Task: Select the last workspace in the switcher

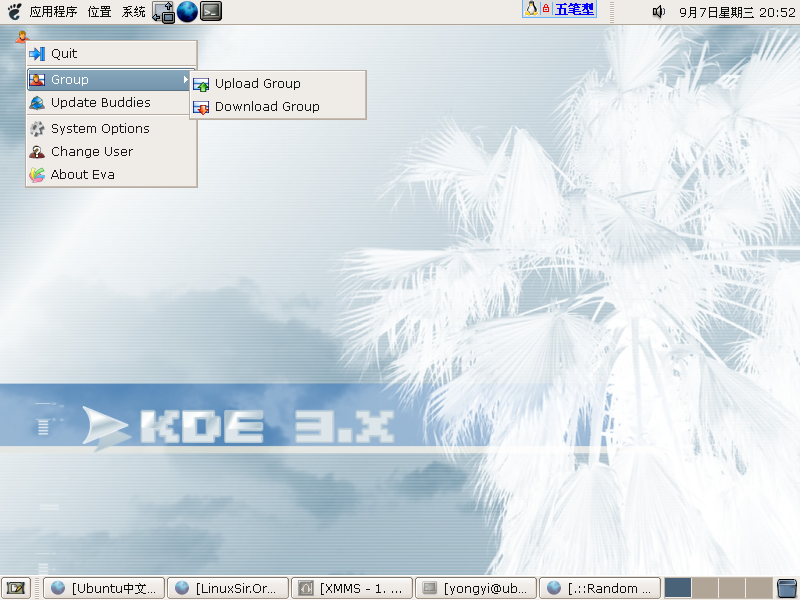Action: coord(759,588)
